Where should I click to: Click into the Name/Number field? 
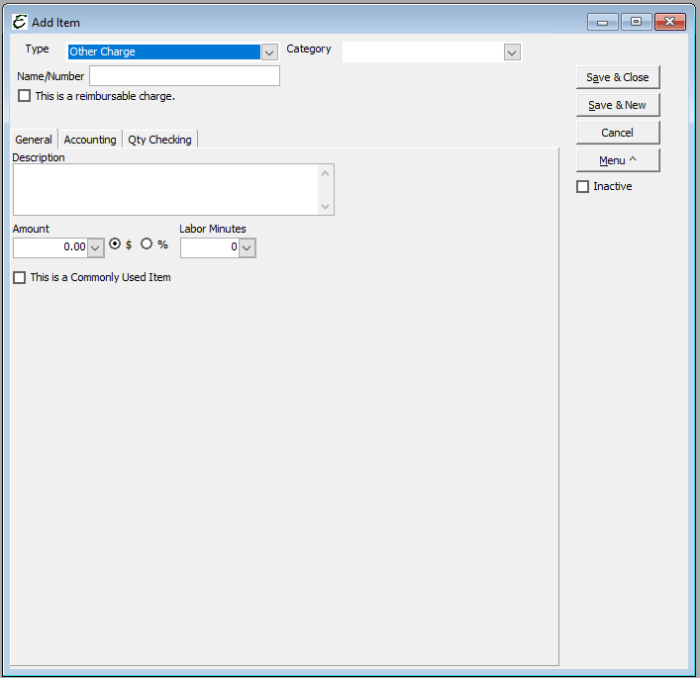coord(184,76)
